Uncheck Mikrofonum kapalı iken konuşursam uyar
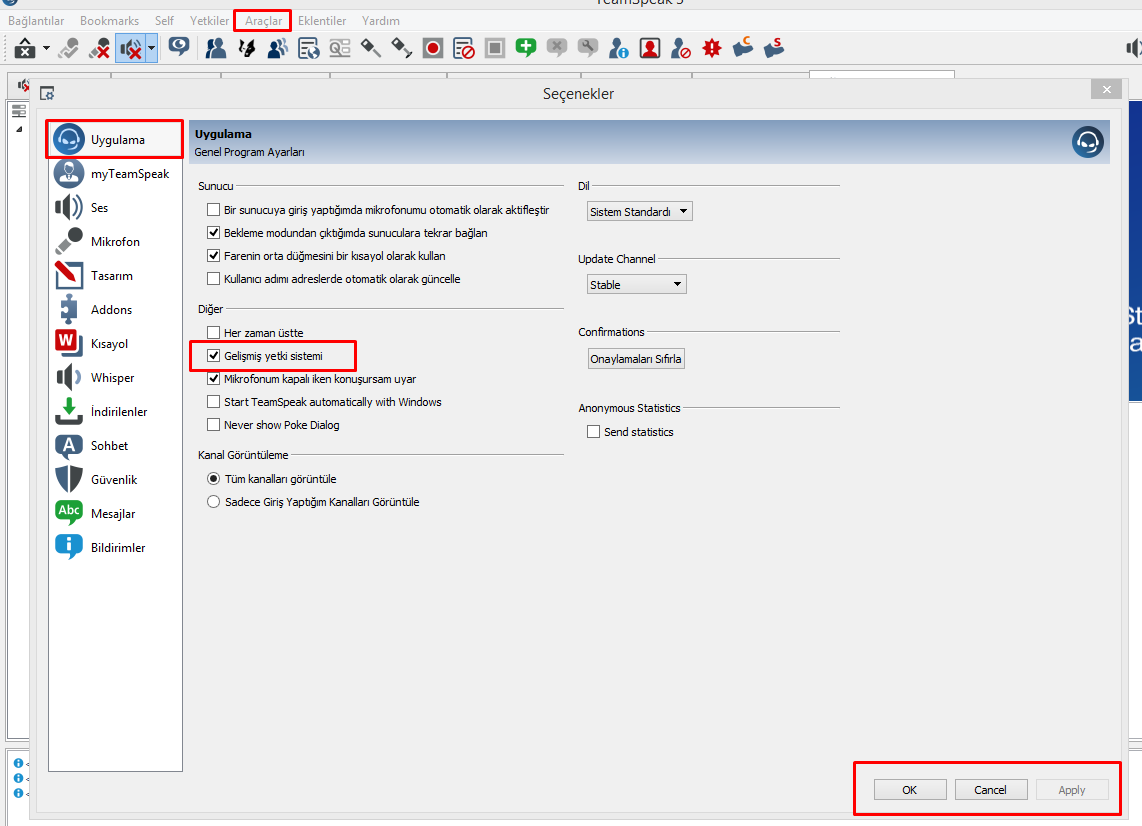Viewport: 1142px width, 826px height. (213, 379)
